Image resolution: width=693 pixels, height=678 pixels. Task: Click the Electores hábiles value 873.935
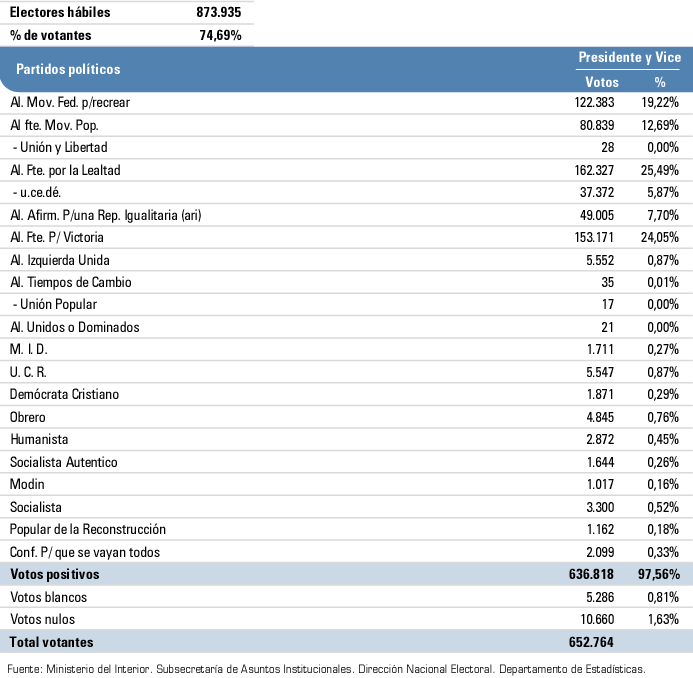tap(220, 13)
